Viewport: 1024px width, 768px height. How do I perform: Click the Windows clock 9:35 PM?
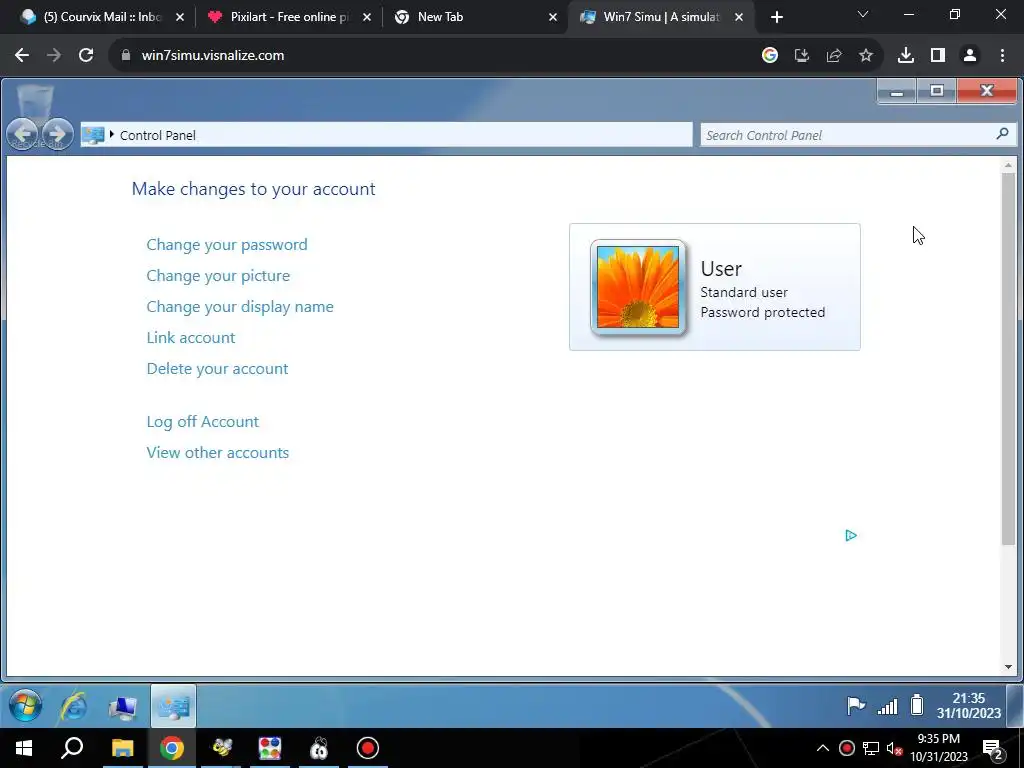(x=938, y=748)
